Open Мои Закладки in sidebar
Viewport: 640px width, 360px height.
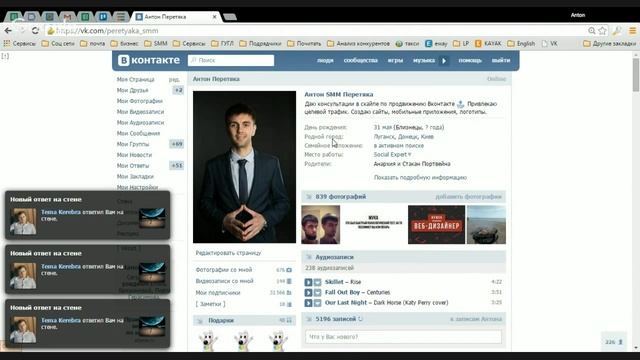point(135,177)
